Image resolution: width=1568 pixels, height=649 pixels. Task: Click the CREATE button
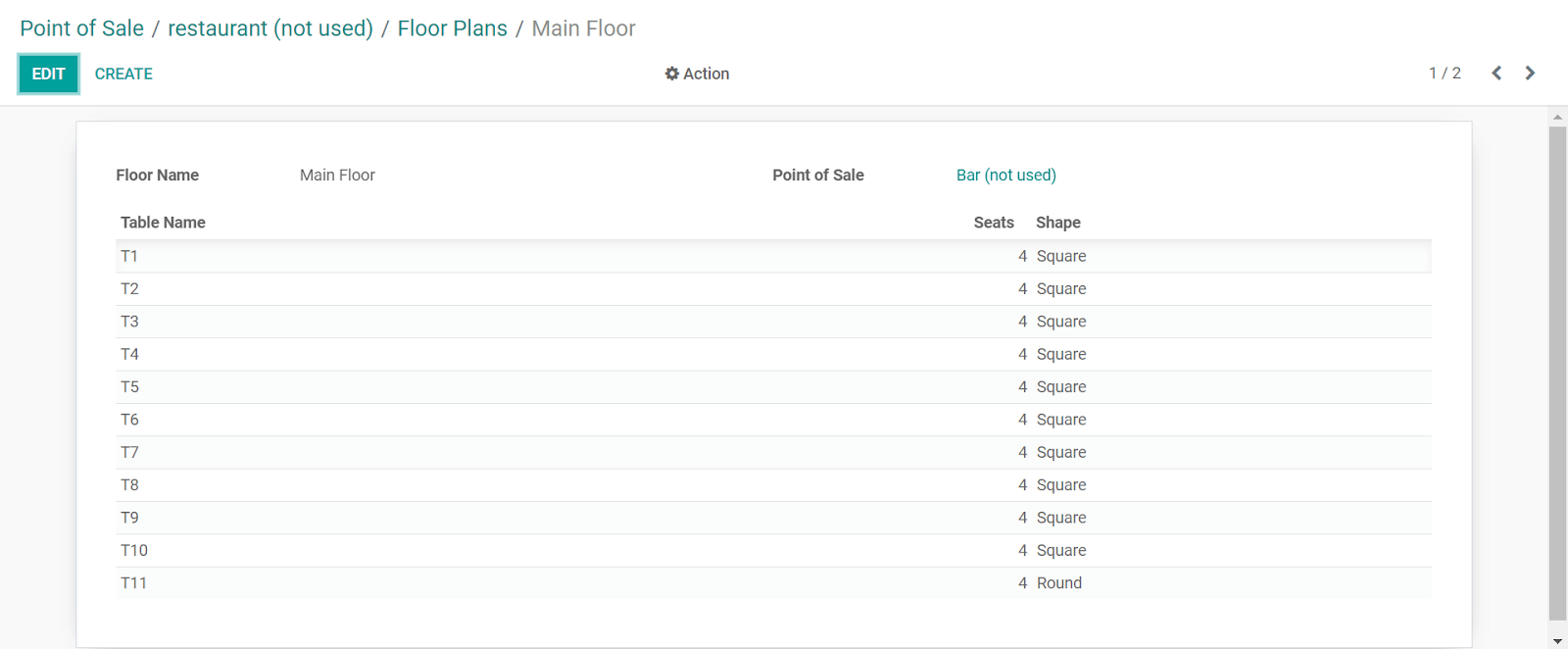point(123,74)
